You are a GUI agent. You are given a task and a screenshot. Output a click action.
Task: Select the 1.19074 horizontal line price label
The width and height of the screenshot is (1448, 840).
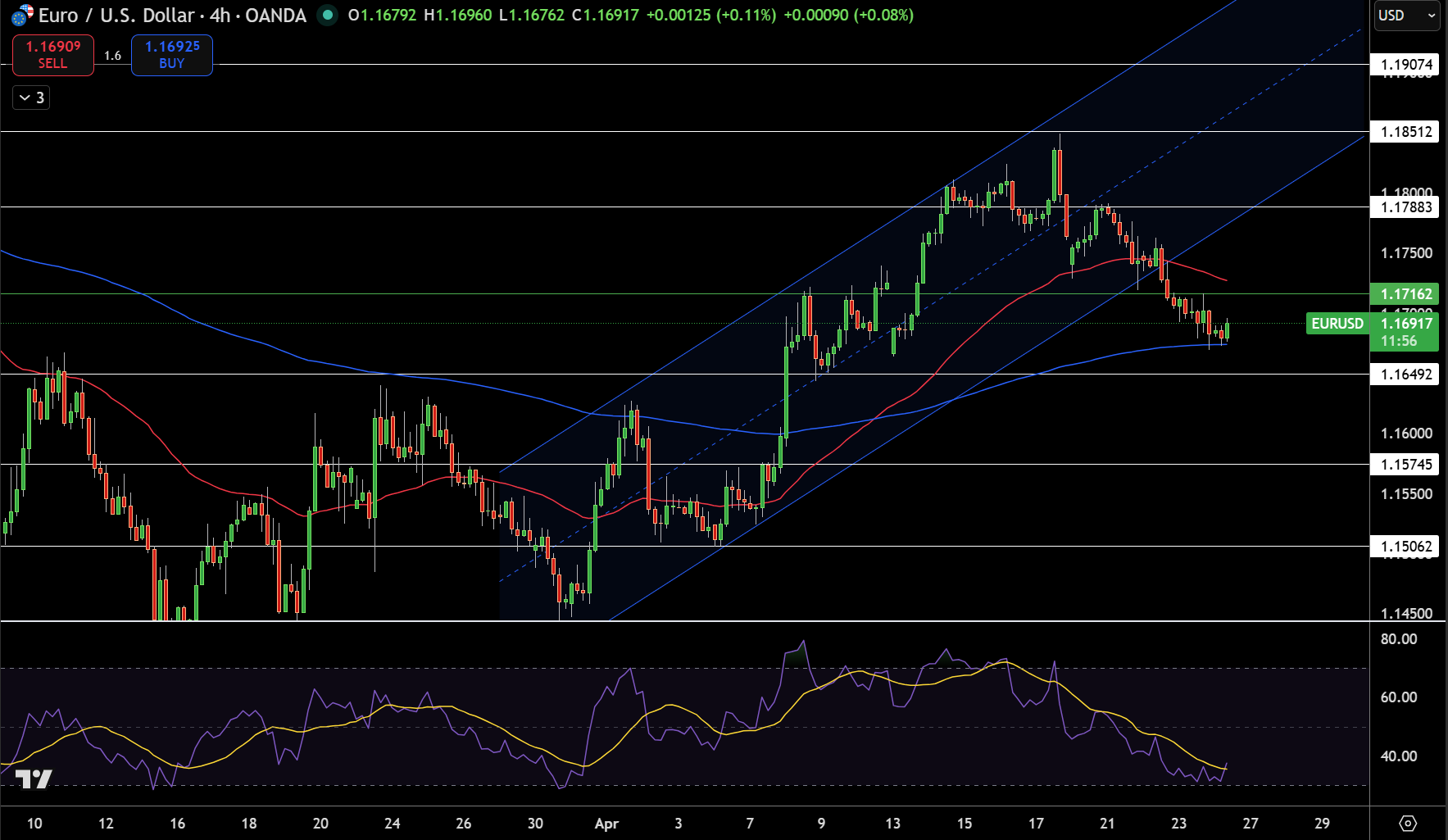click(1406, 65)
